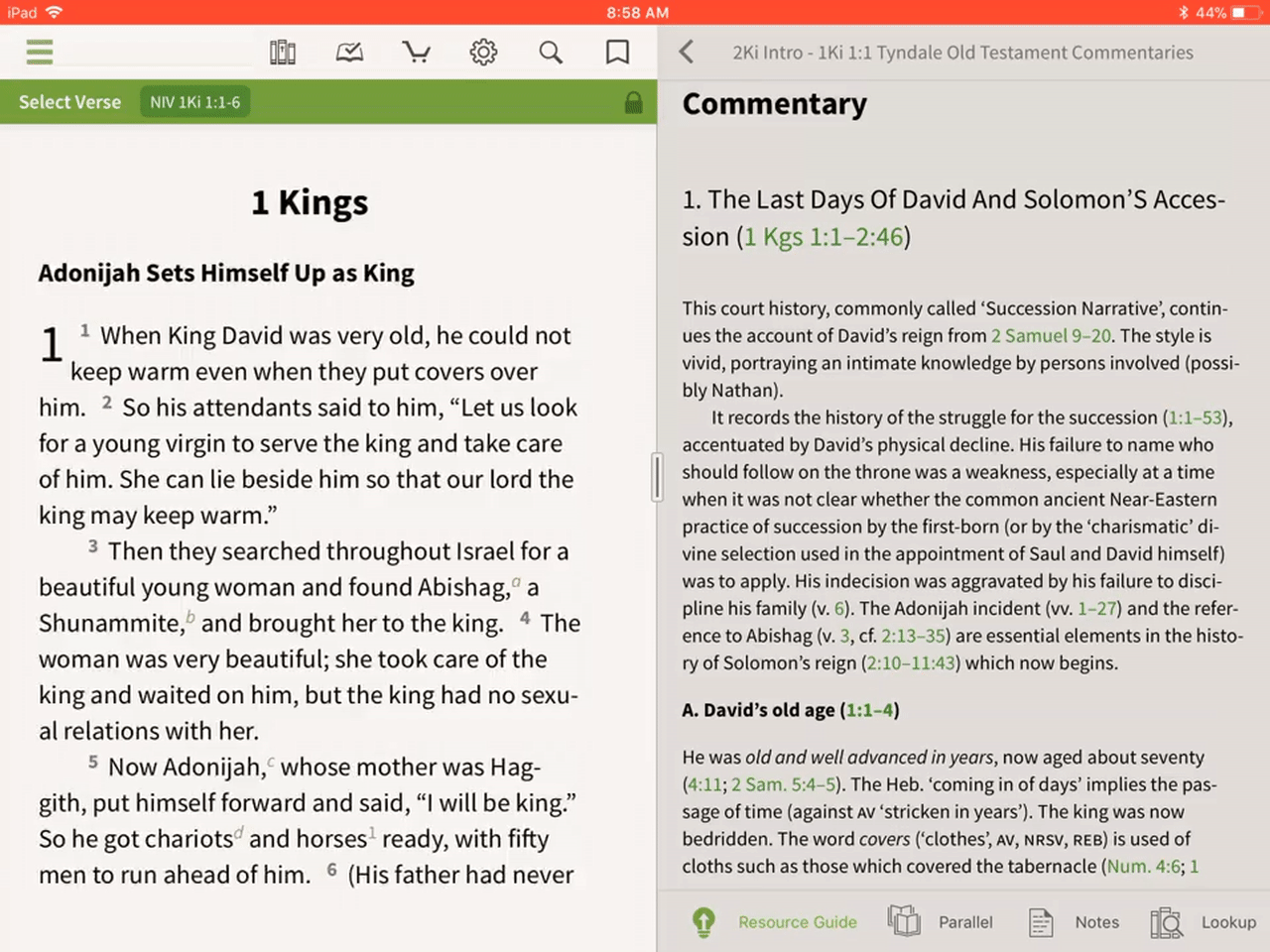Tap the search magnifying glass
This screenshot has width=1270, height=952.
tap(551, 52)
